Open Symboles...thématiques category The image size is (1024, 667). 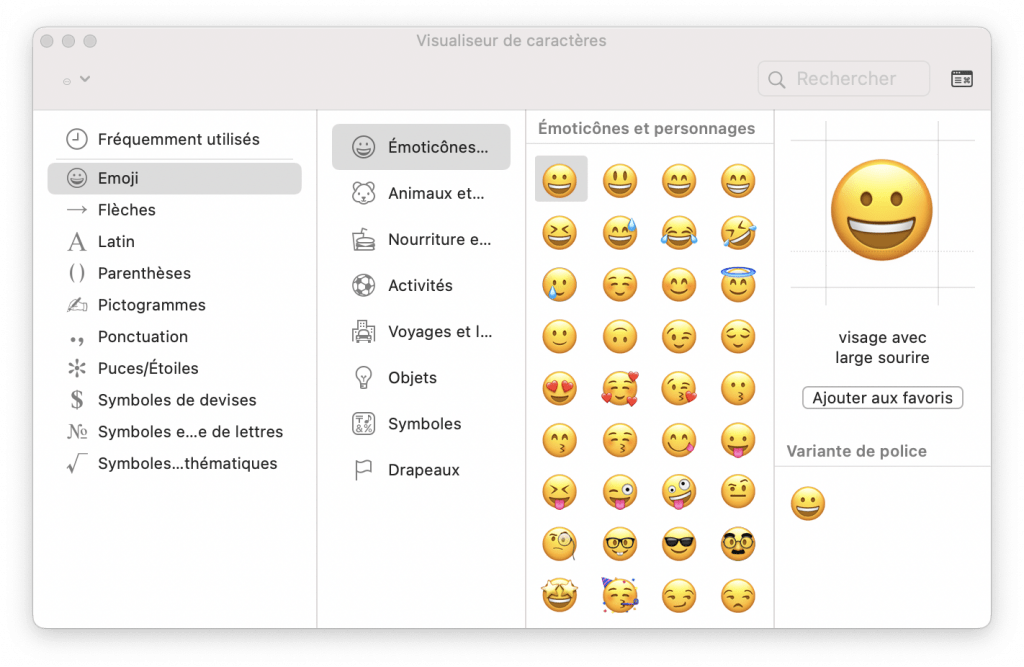pos(174,463)
